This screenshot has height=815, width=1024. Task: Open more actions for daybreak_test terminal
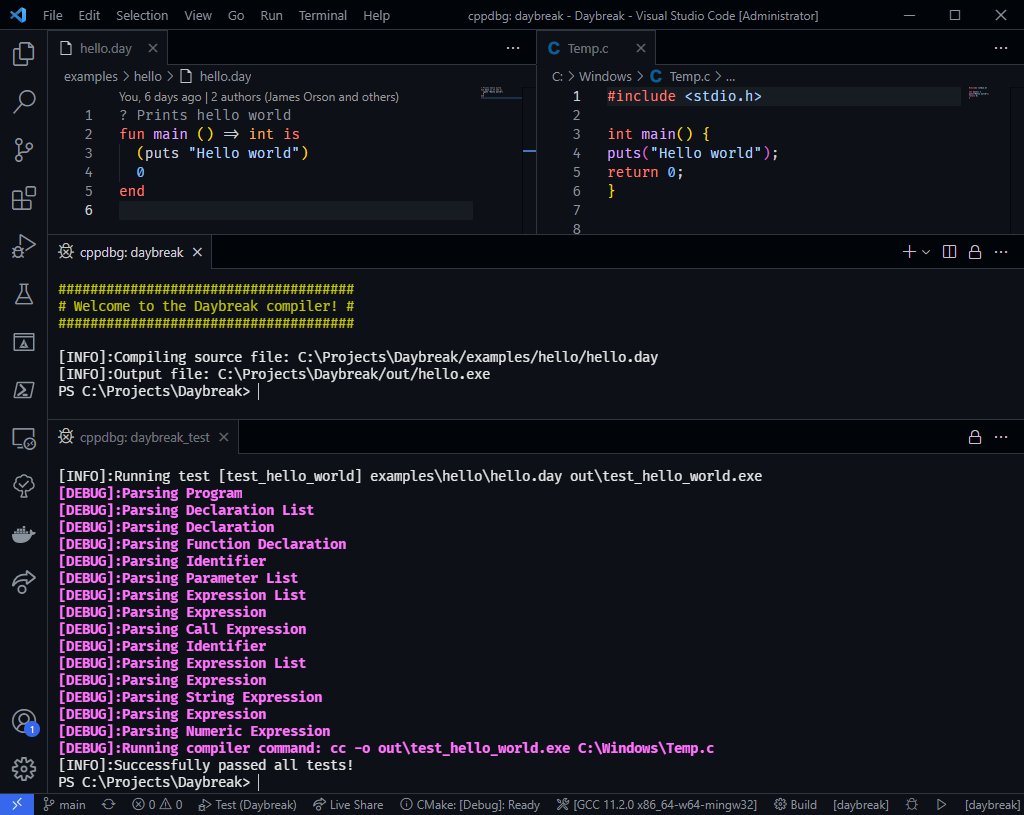pyautogui.click(x=1000, y=437)
